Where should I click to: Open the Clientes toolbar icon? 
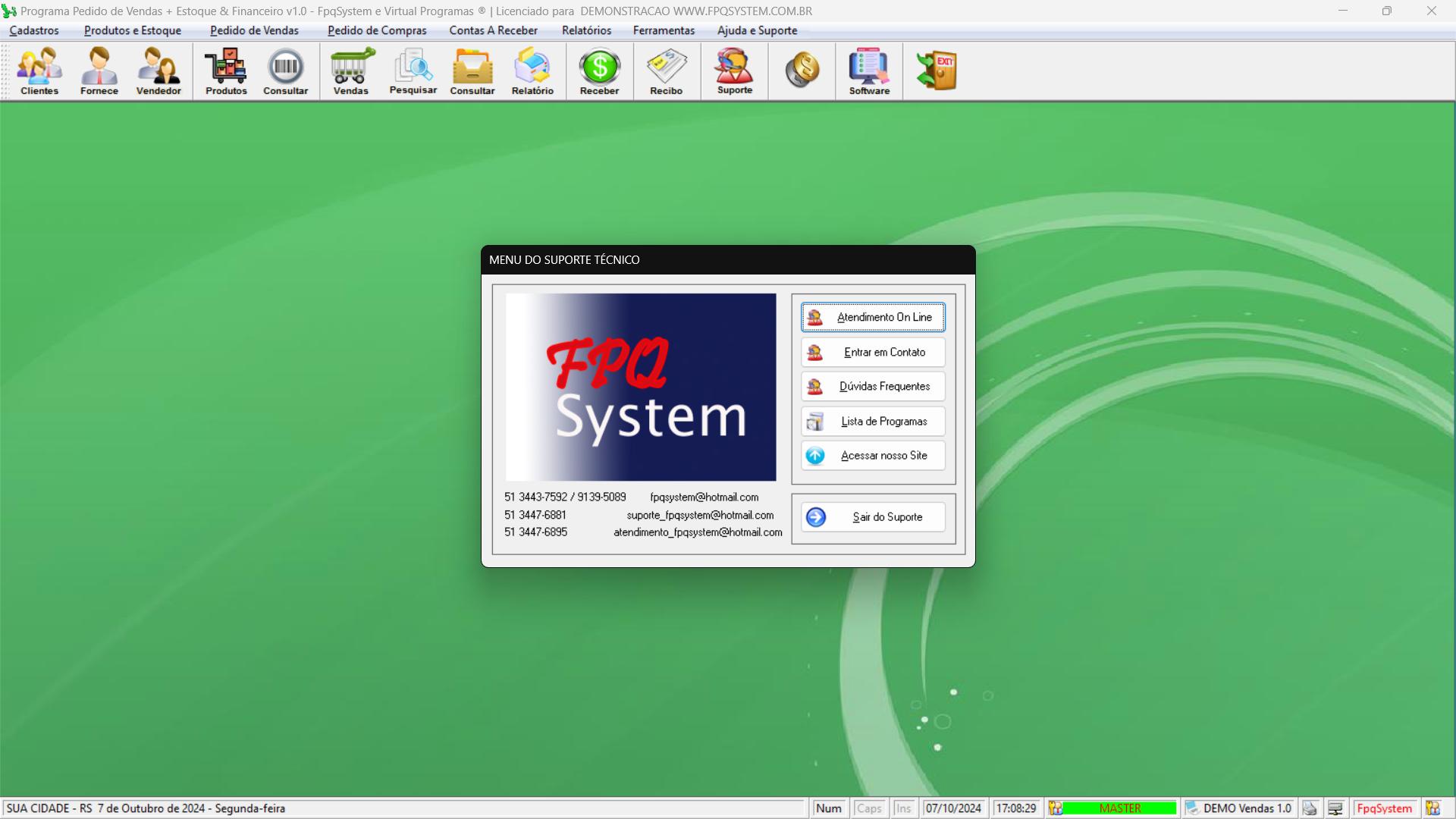click(x=39, y=71)
